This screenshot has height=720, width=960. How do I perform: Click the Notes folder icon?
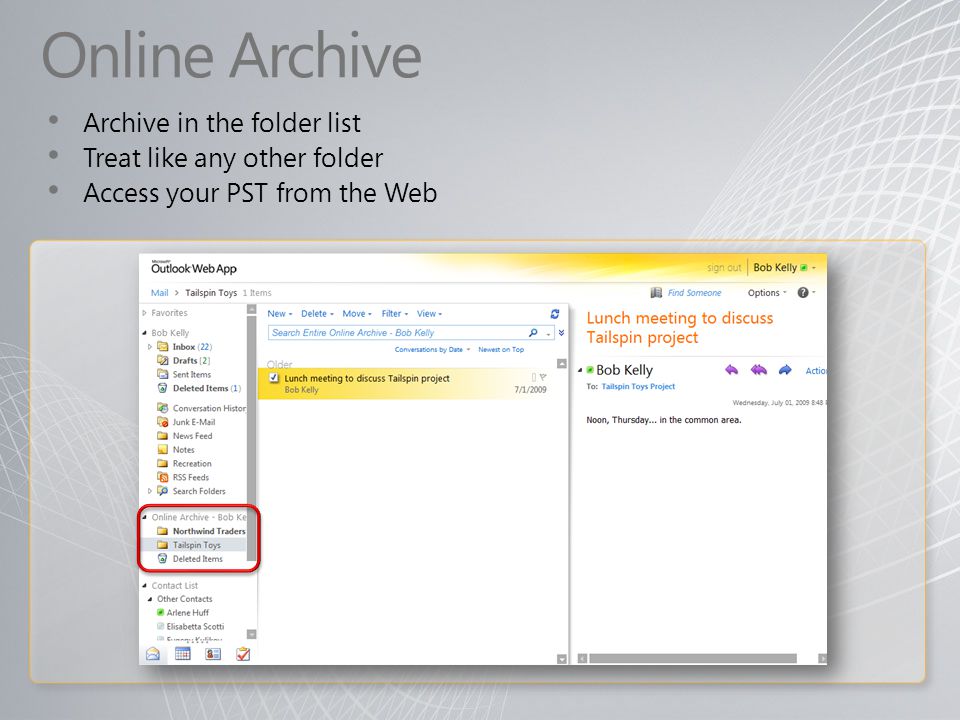pos(162,449)
